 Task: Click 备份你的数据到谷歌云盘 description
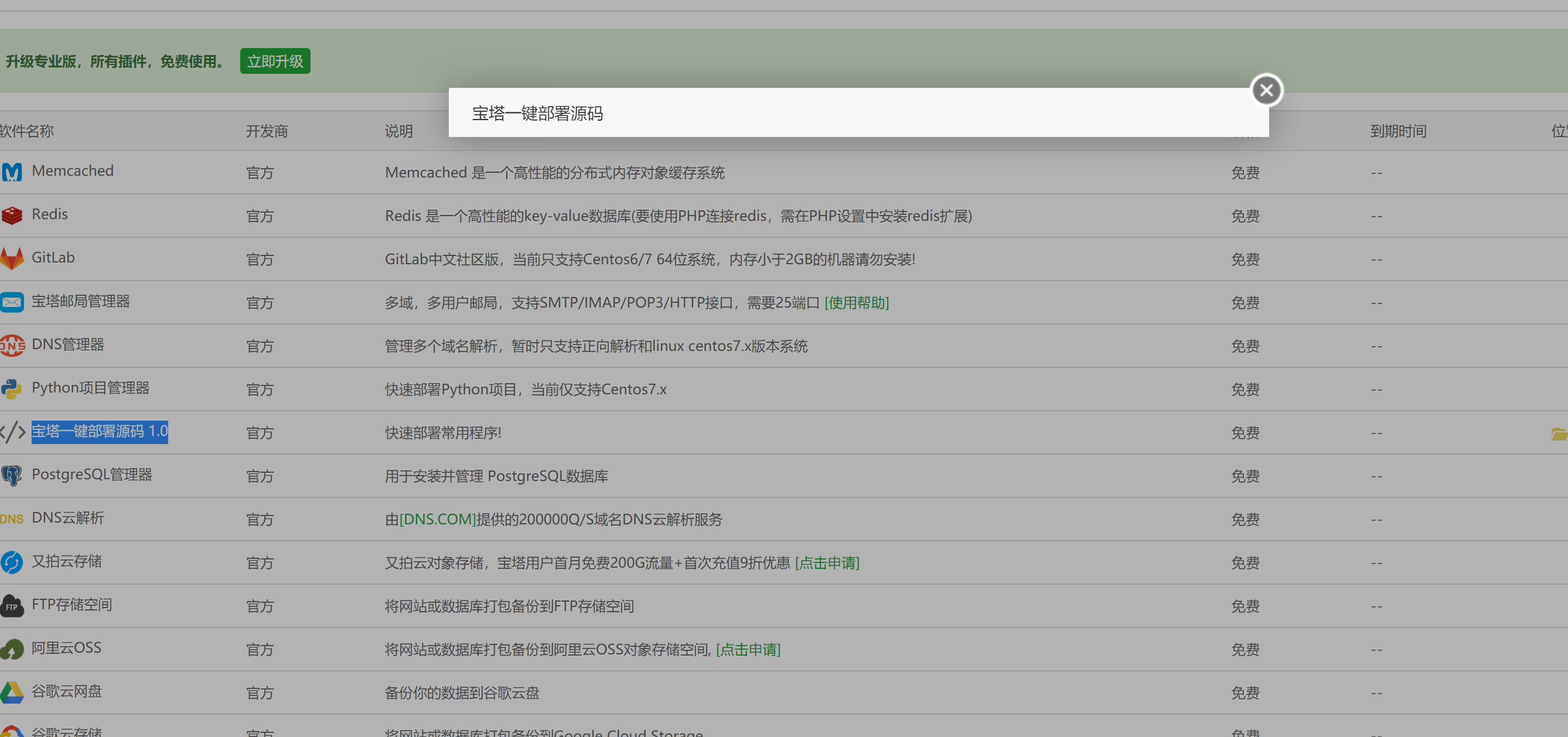[462, 692]
